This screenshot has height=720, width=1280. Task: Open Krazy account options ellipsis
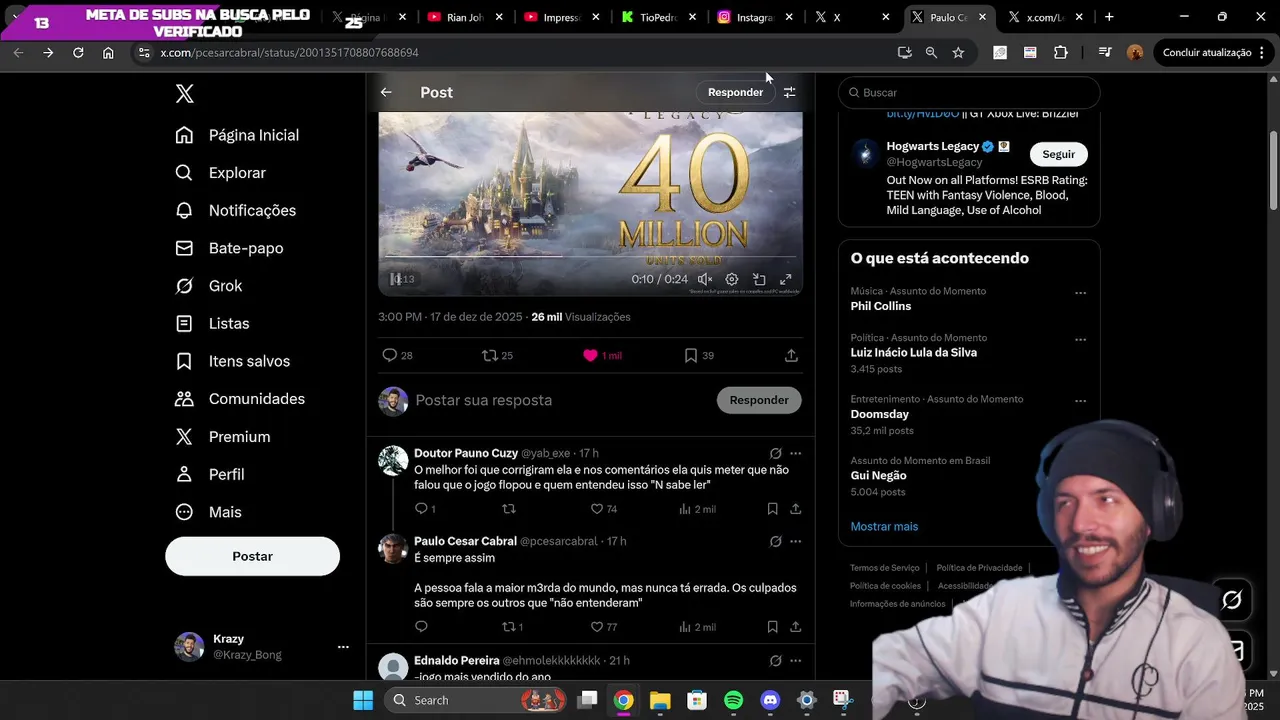[343, 647]
